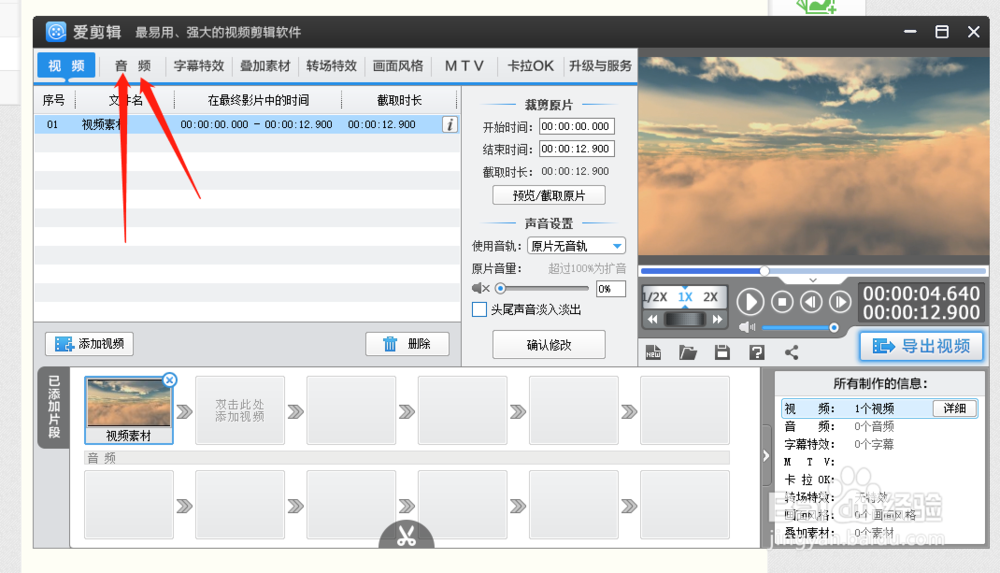
Task: Click the 已添加片段 side tab
Action: click(54, 407)
